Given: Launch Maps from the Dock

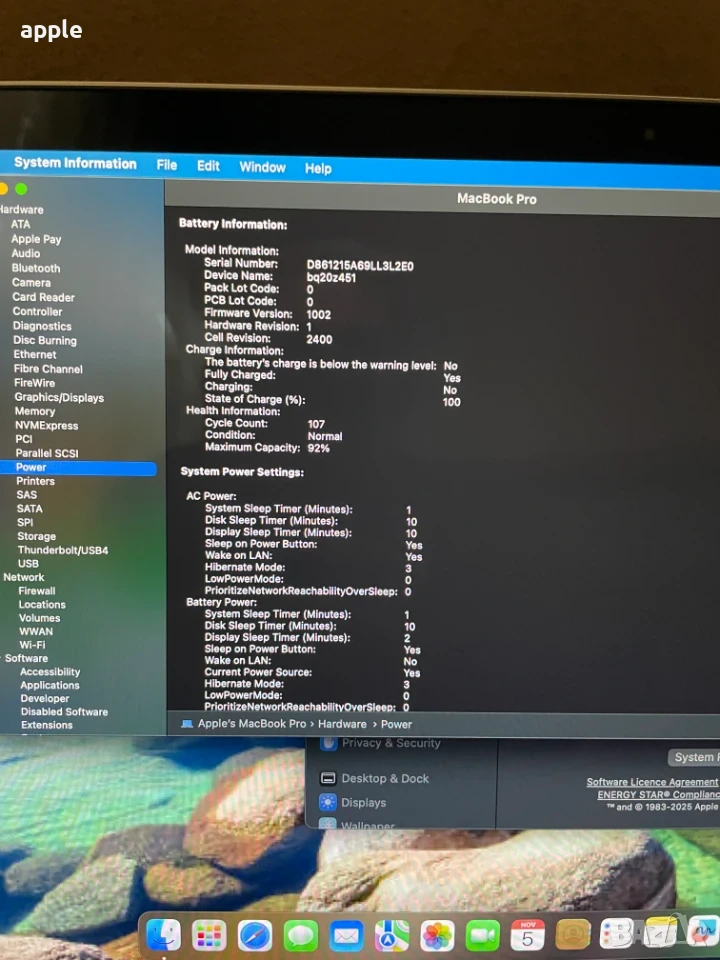Looking at the screenshot, I should click(x=392, y=936).
